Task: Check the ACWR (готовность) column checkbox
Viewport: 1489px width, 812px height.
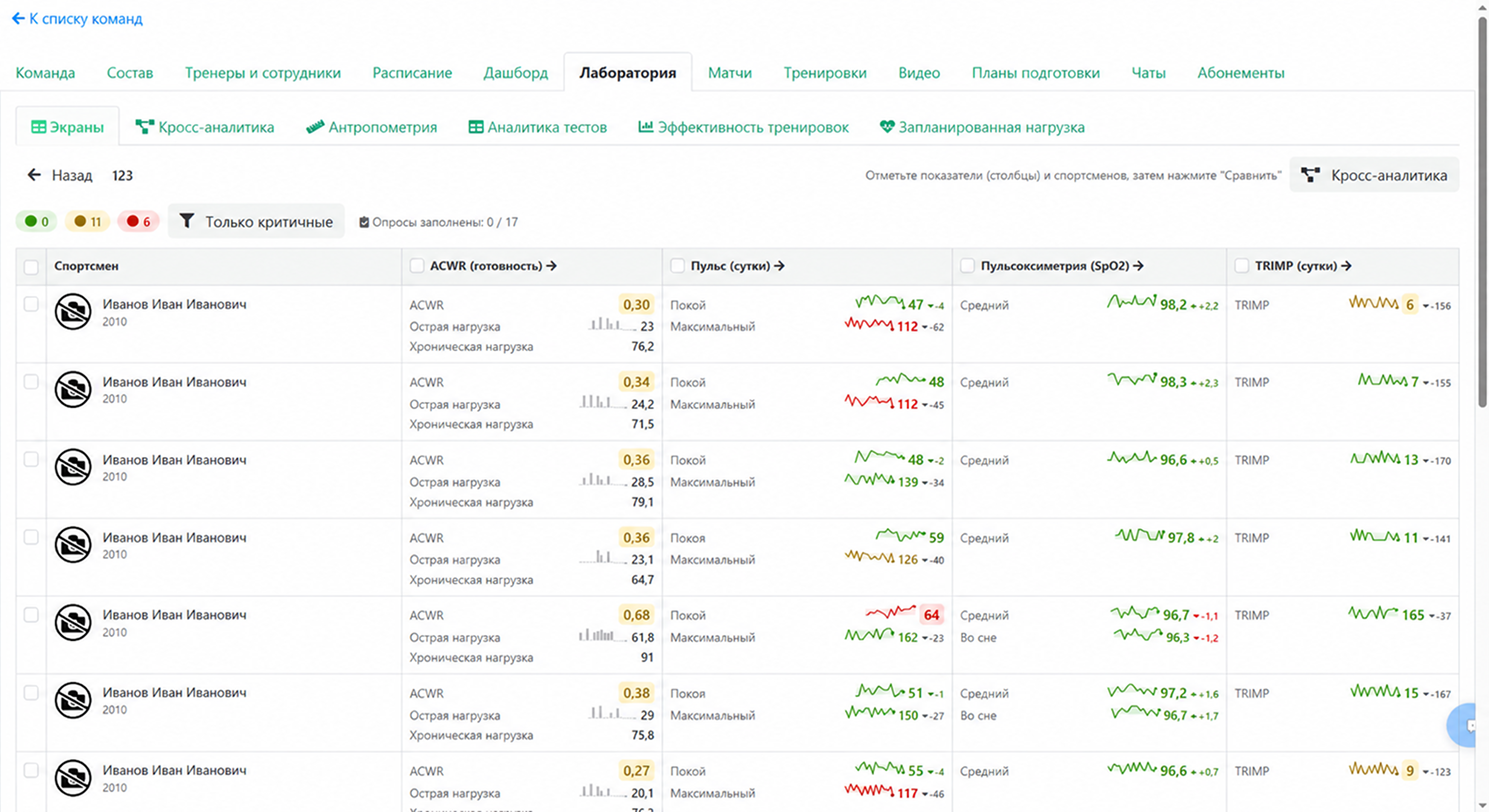Action: click(x=418, y=266)
